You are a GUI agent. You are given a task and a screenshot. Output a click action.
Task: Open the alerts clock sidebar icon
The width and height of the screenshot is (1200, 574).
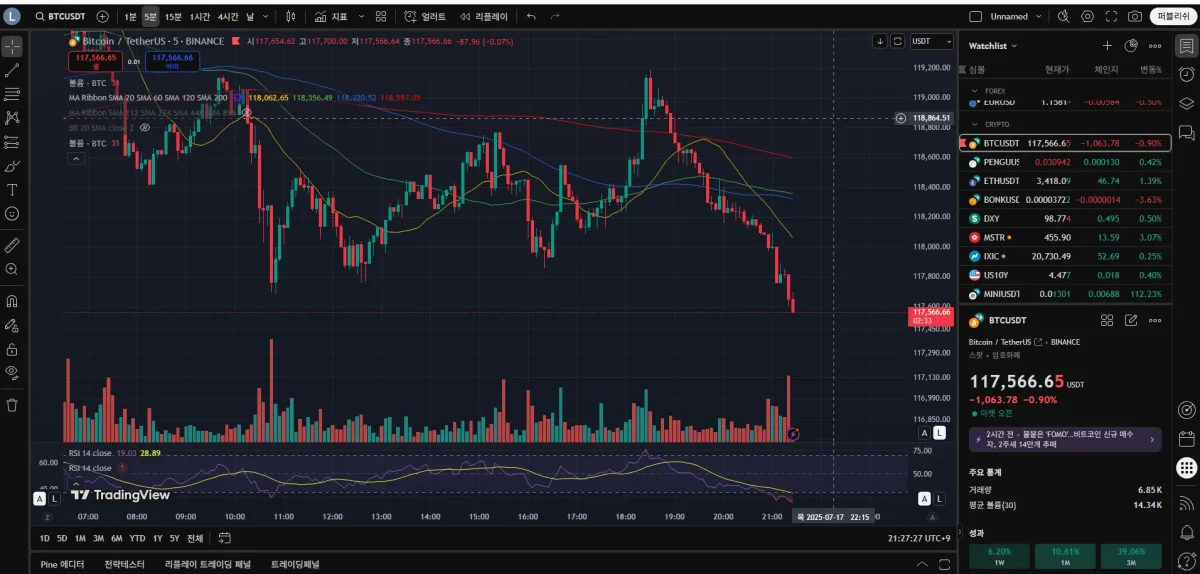[x=1186, y=74]
